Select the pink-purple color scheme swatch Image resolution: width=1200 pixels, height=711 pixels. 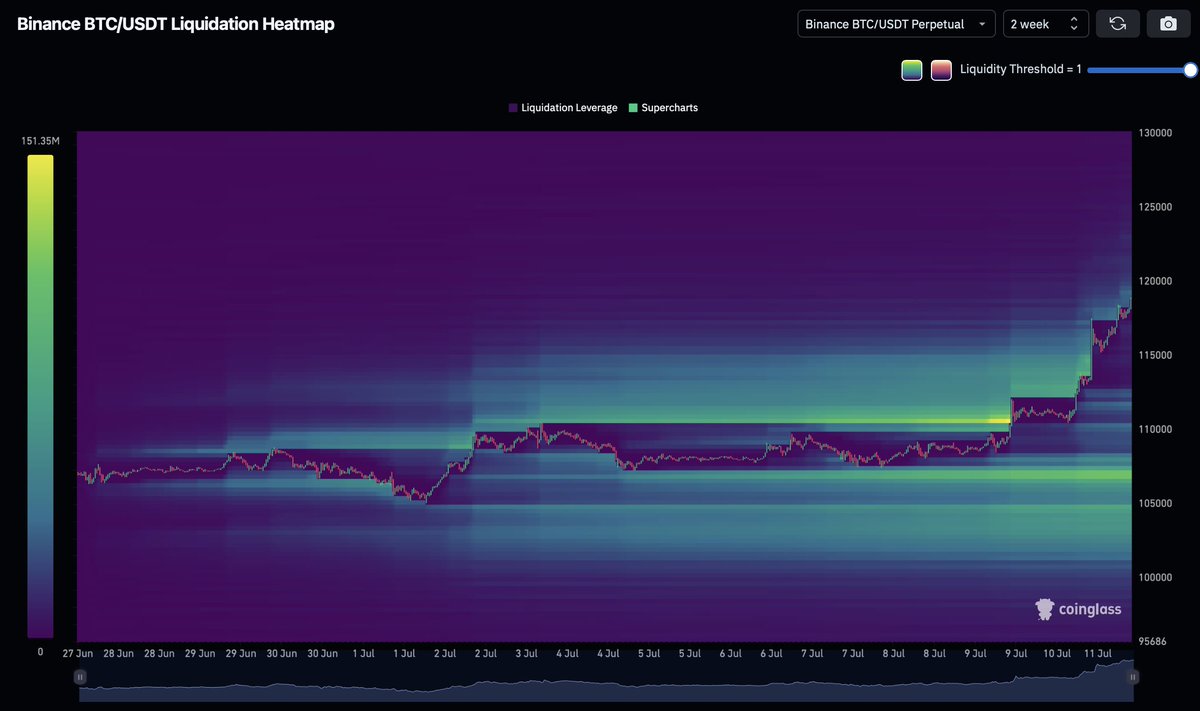click(x=941, y=70)
